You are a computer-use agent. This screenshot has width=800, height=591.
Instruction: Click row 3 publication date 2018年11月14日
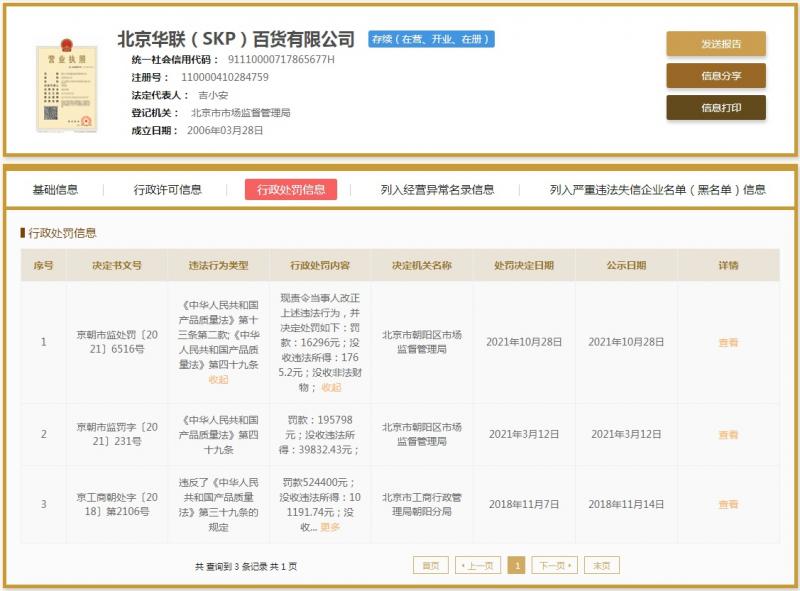pyautogui.click(x=626, y=505)
